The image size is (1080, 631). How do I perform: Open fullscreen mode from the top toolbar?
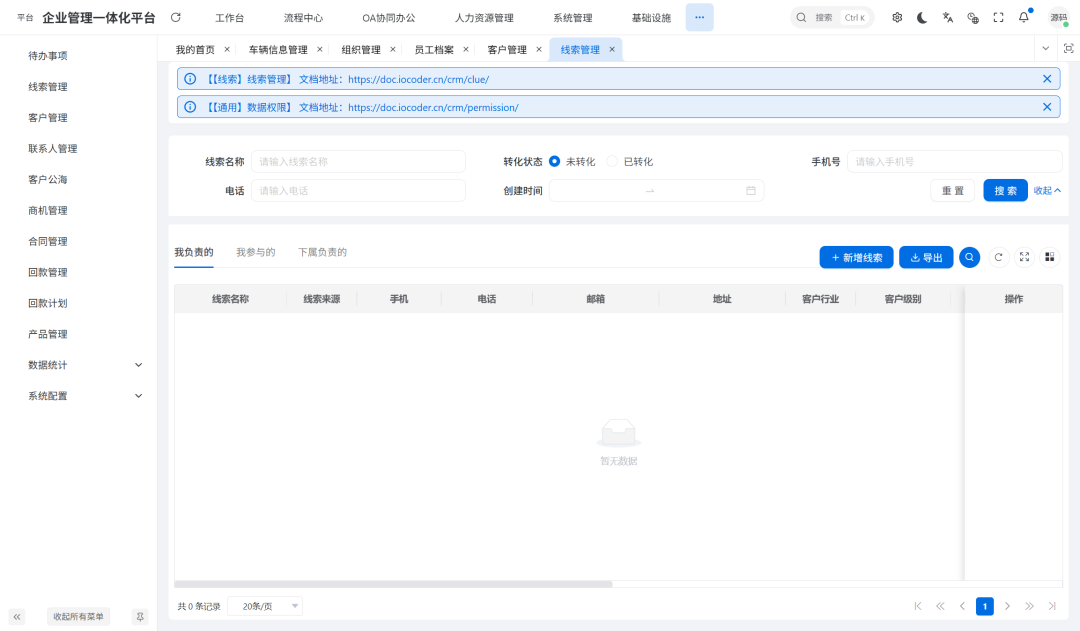[x=996, y=17]
